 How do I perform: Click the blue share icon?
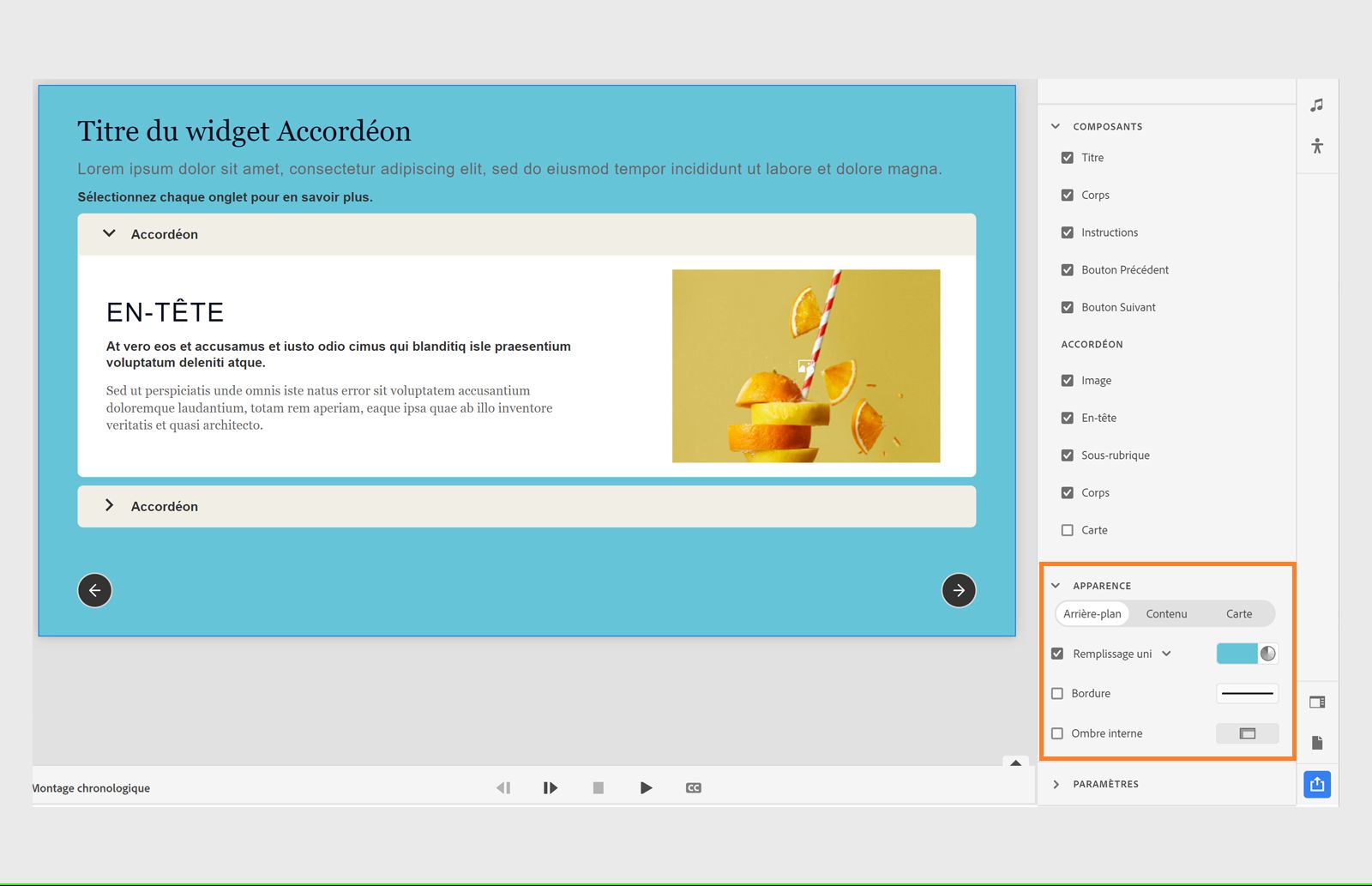[1317, 783]
